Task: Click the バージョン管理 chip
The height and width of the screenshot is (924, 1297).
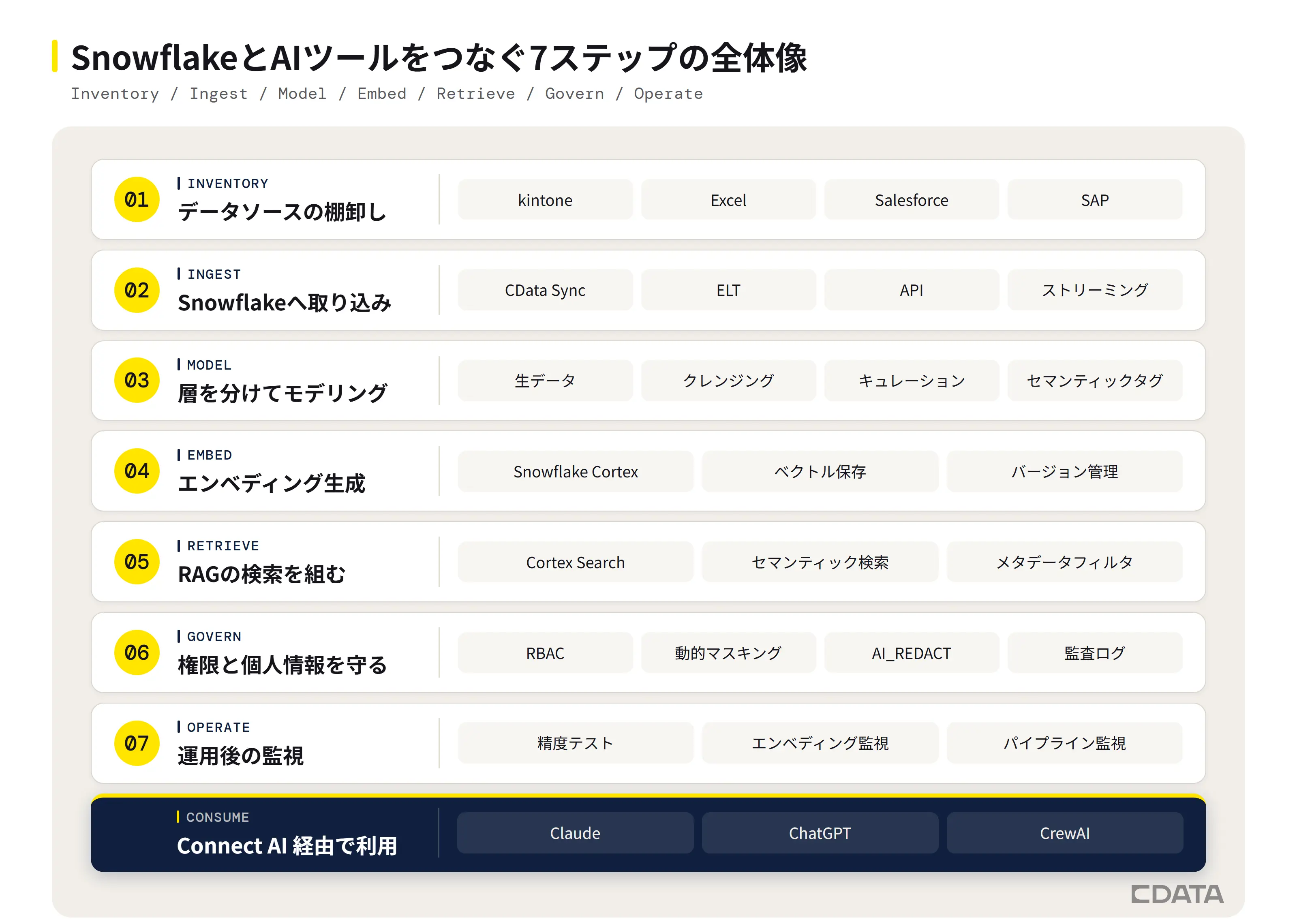Action: [x=1064, y=471]
